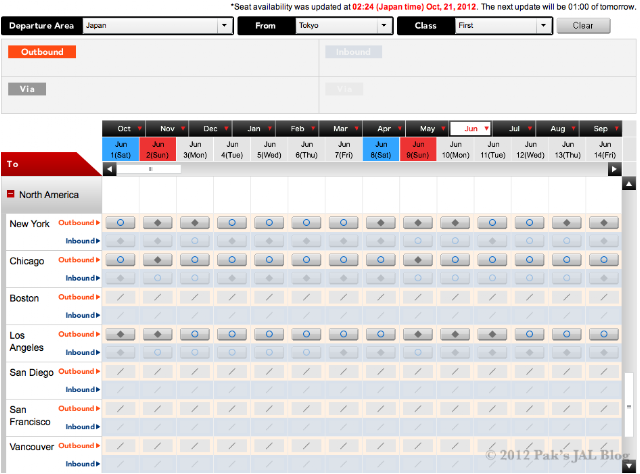
Task: Click New York Outbound diamond for Jun 14(Fri)
Action: coord(604,223)
